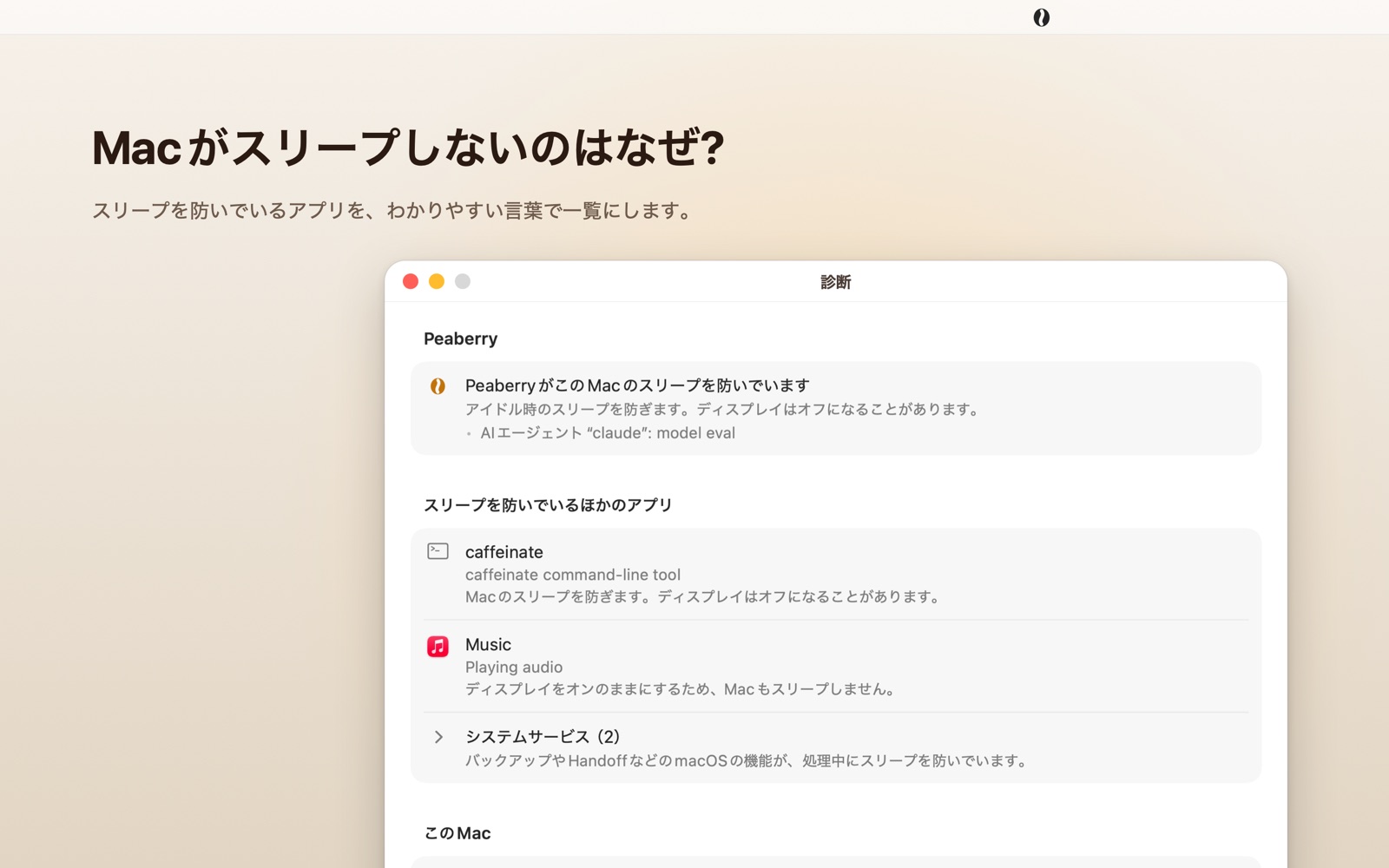Select "Peaberry がこの Mac のスリープを防いでいます" text
The image size is (1389, 868).
[x=637, y=385]
